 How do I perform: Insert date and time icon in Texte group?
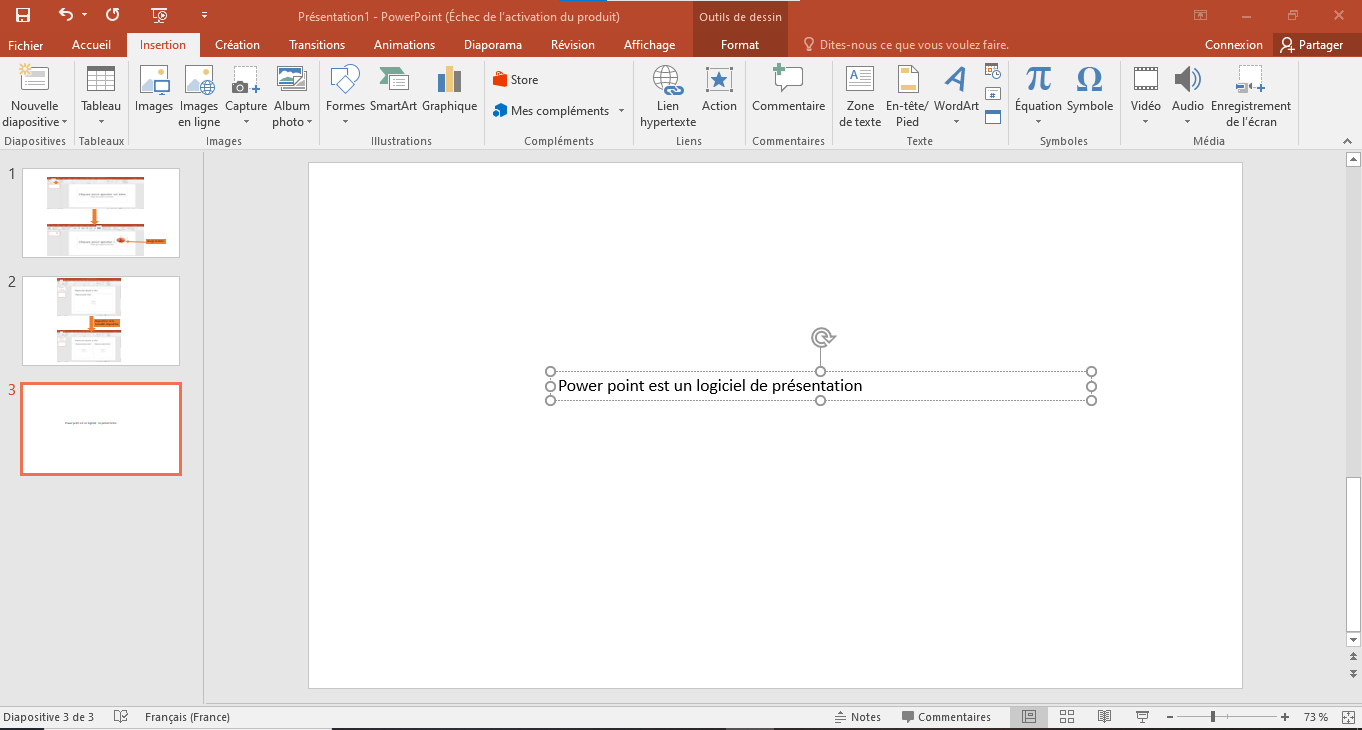pos(993,70)
